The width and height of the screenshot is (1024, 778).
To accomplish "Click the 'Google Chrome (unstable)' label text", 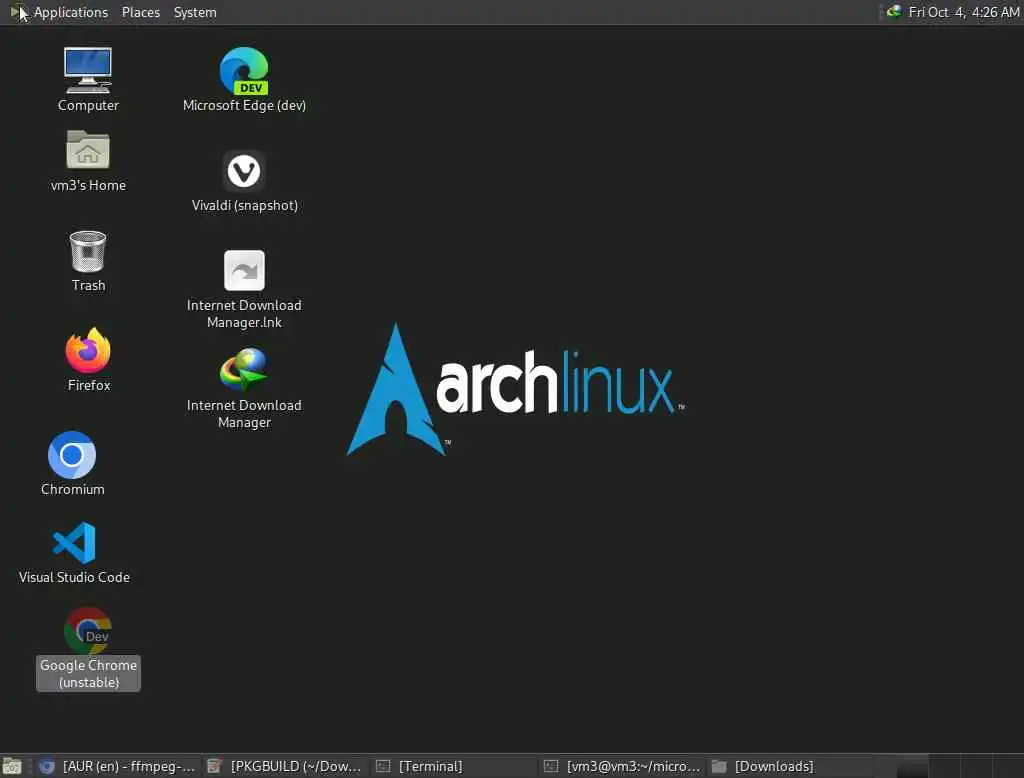I will tap(88, 673).
